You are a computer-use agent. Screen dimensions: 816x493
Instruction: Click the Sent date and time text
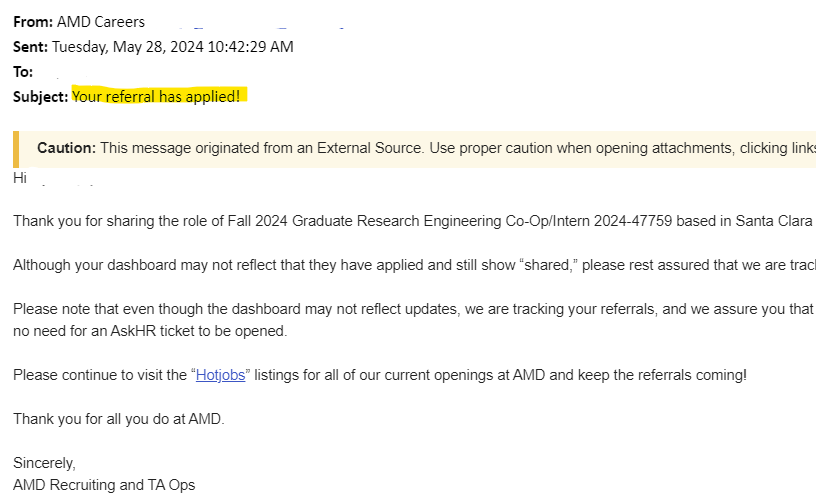(x=172, y=46)
